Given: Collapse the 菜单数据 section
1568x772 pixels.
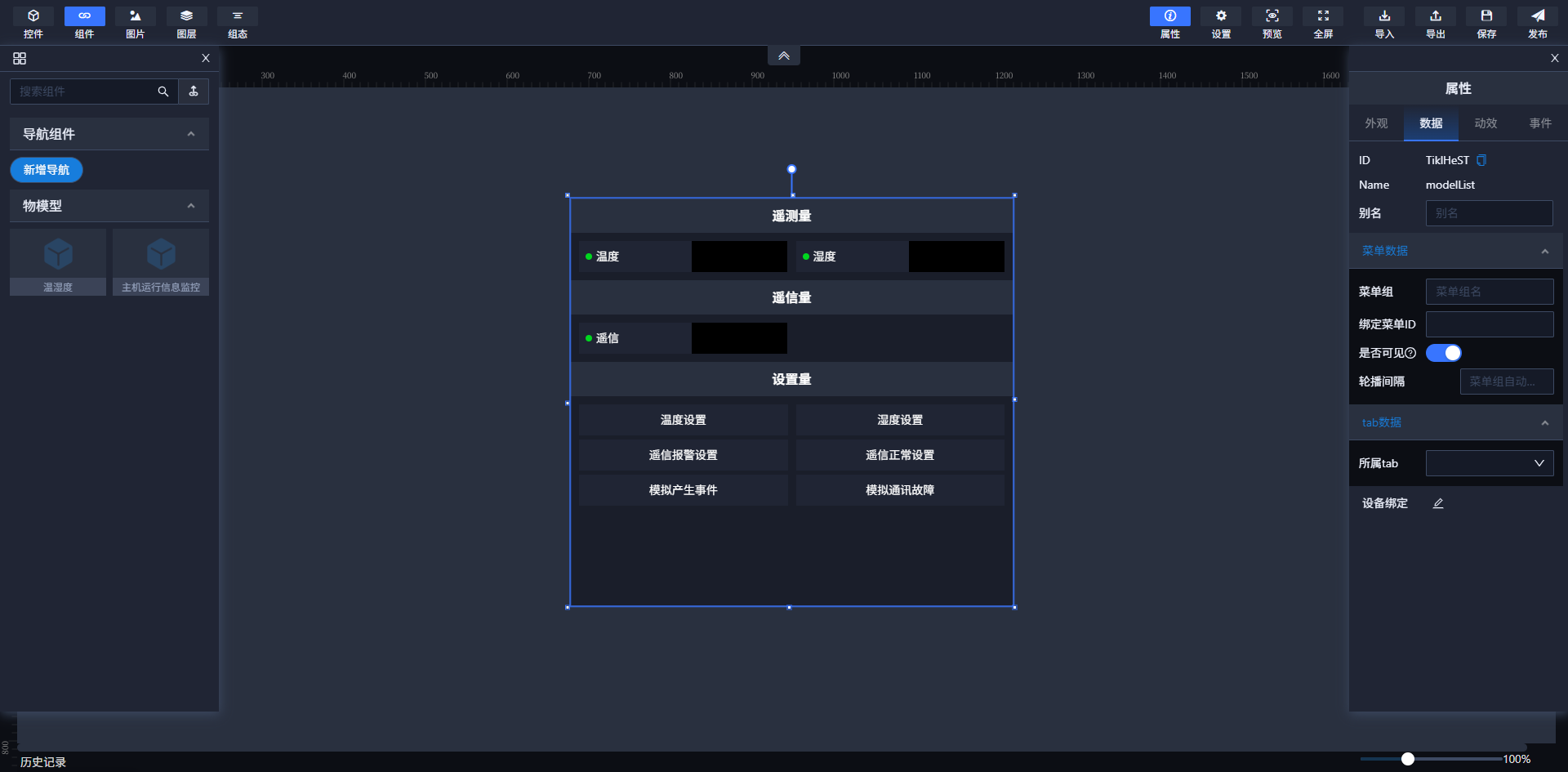Looking at the screenshot, I should tap(1544, 251).
